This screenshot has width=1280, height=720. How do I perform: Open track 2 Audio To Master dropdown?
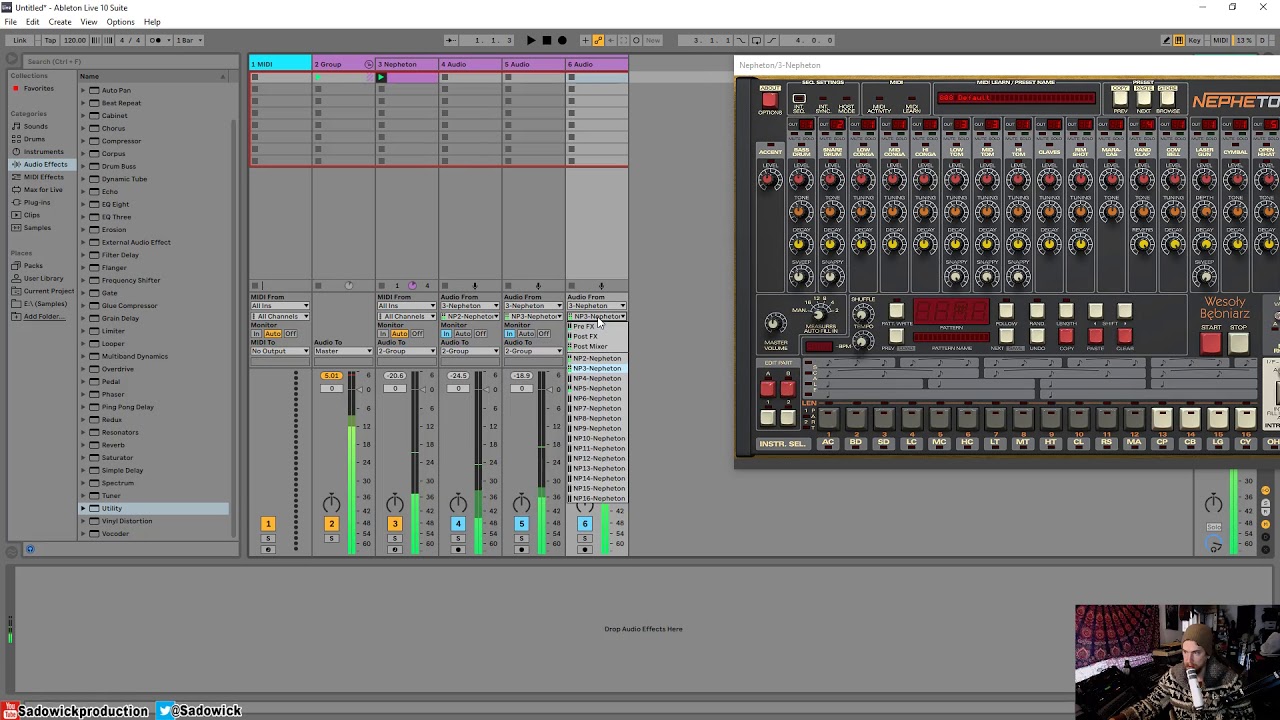343,351
